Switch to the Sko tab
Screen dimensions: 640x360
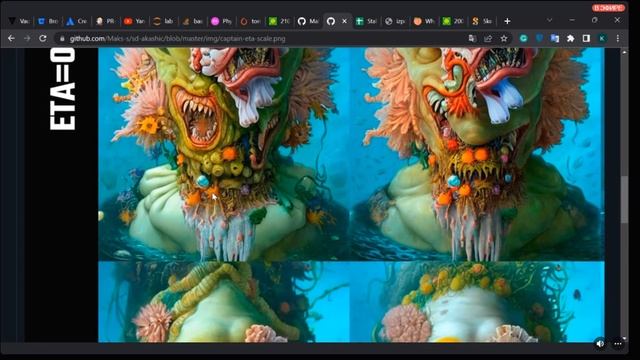(482, 21)
